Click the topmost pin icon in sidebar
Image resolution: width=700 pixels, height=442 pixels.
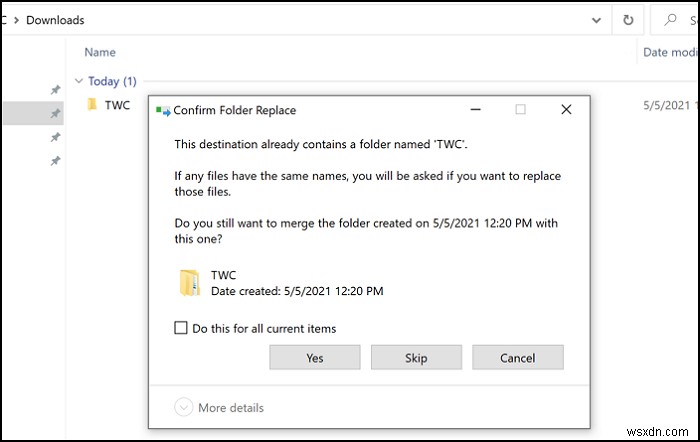click(56, 90)
